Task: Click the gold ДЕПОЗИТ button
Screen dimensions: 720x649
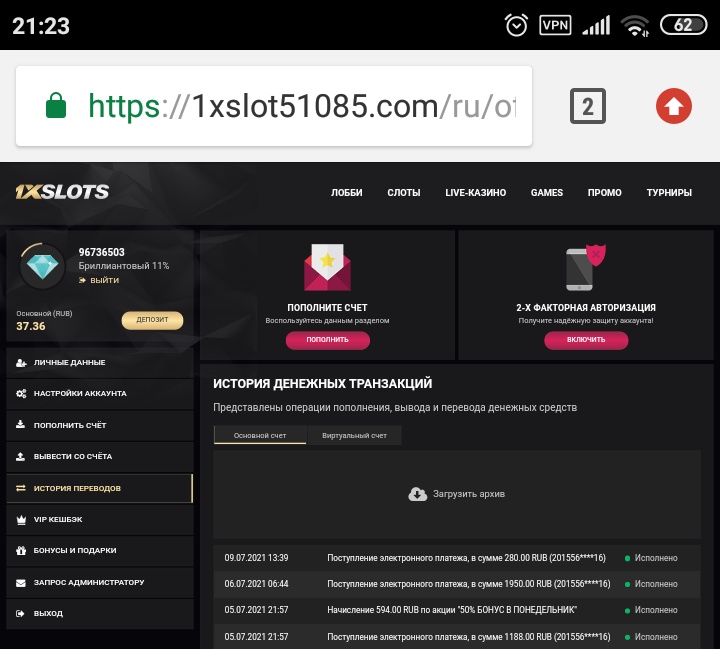Action: point(152,320)
